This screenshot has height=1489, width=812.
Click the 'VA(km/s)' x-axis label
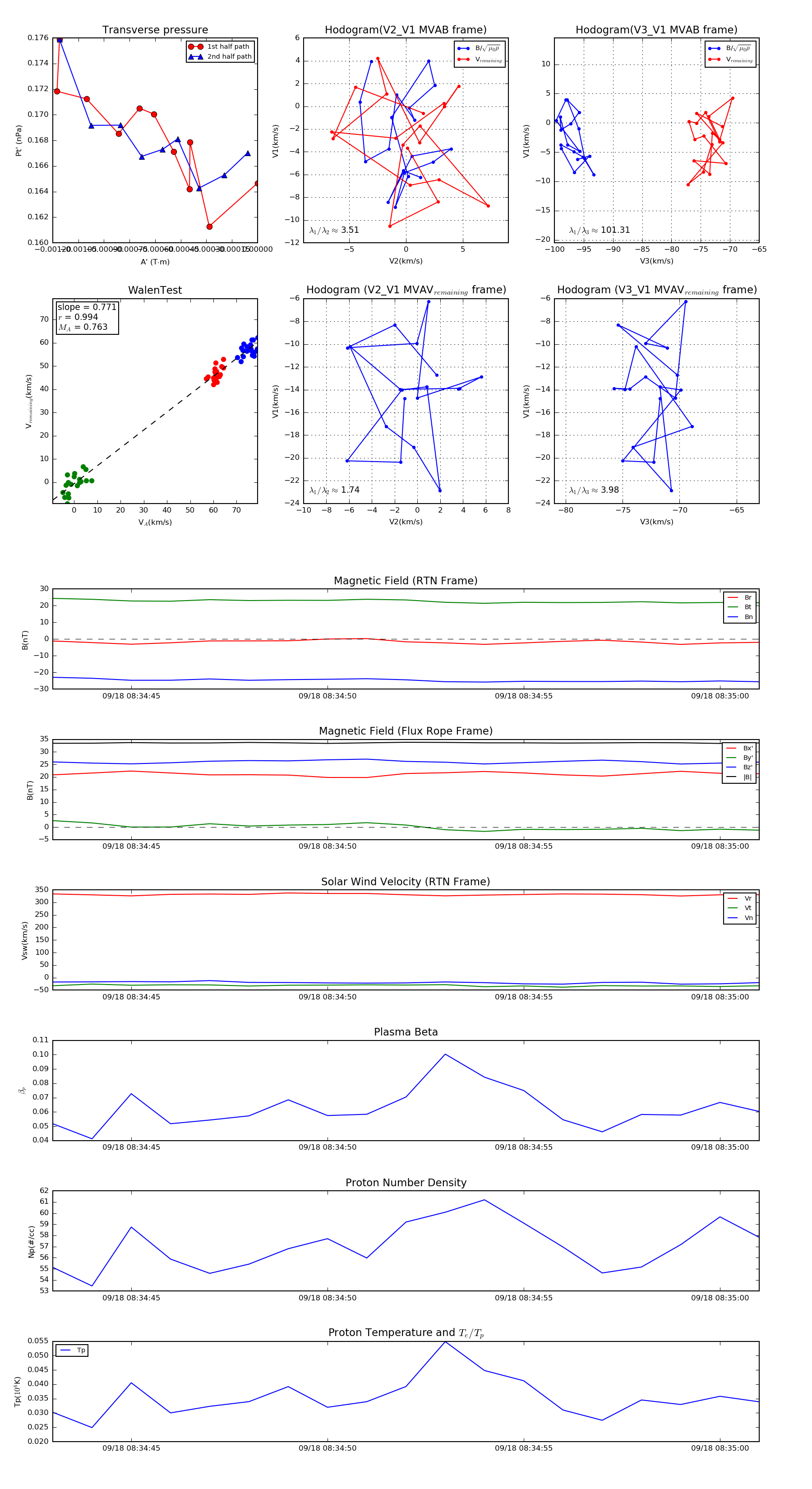coord(155,523)
